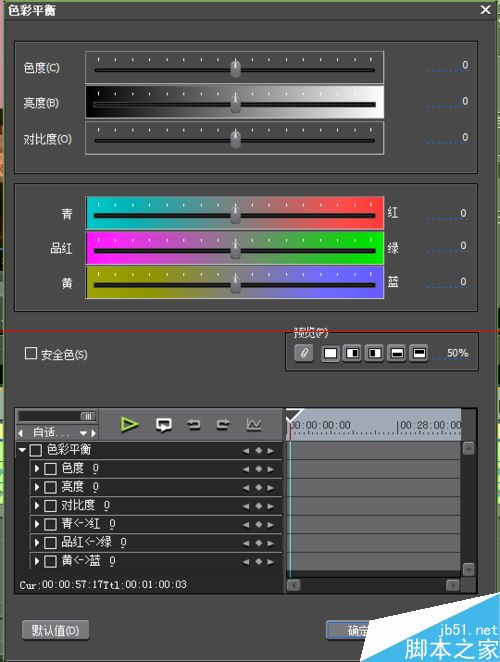
Task: Click the loop playback icon
Action: [x=164, y=425]
